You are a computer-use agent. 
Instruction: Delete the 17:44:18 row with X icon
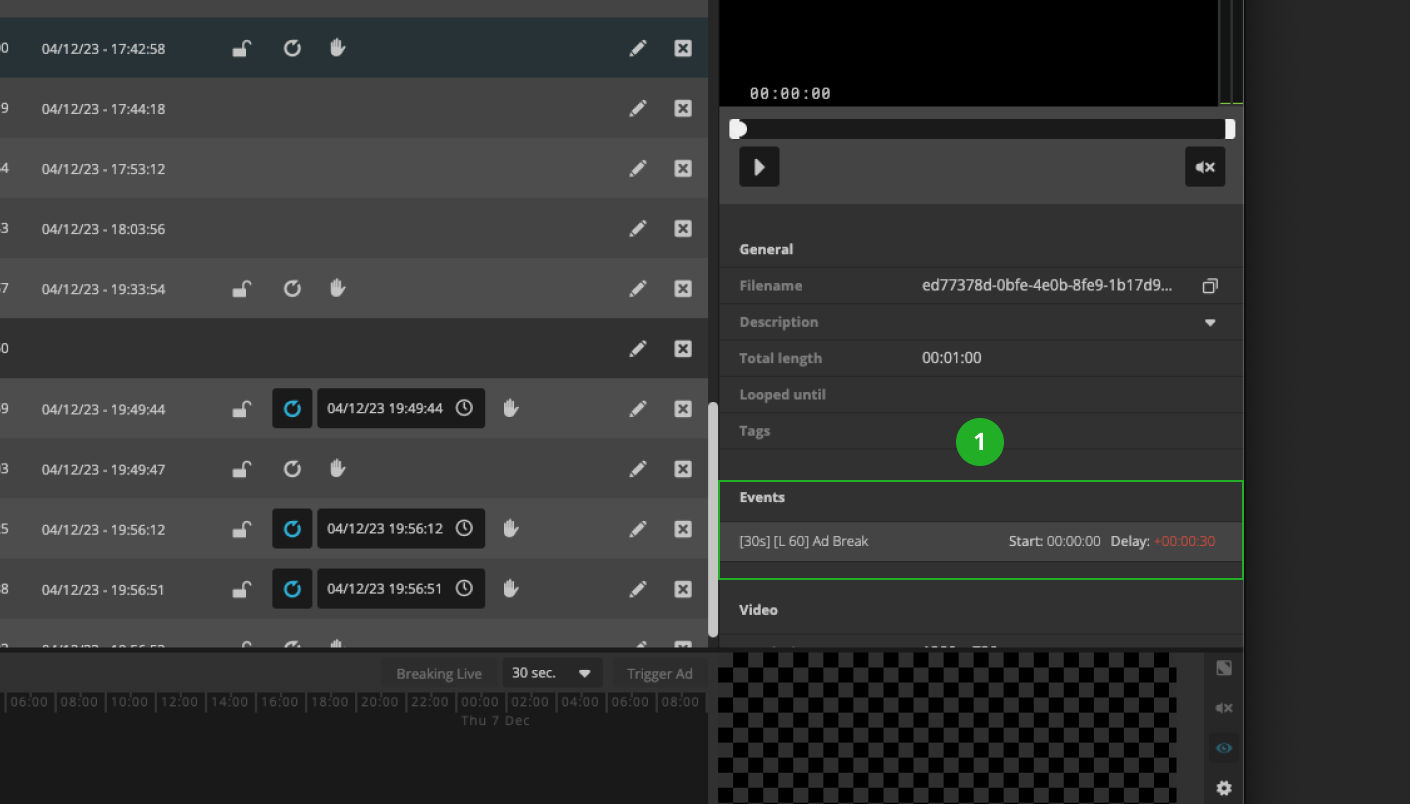click(x=683, y=108)
